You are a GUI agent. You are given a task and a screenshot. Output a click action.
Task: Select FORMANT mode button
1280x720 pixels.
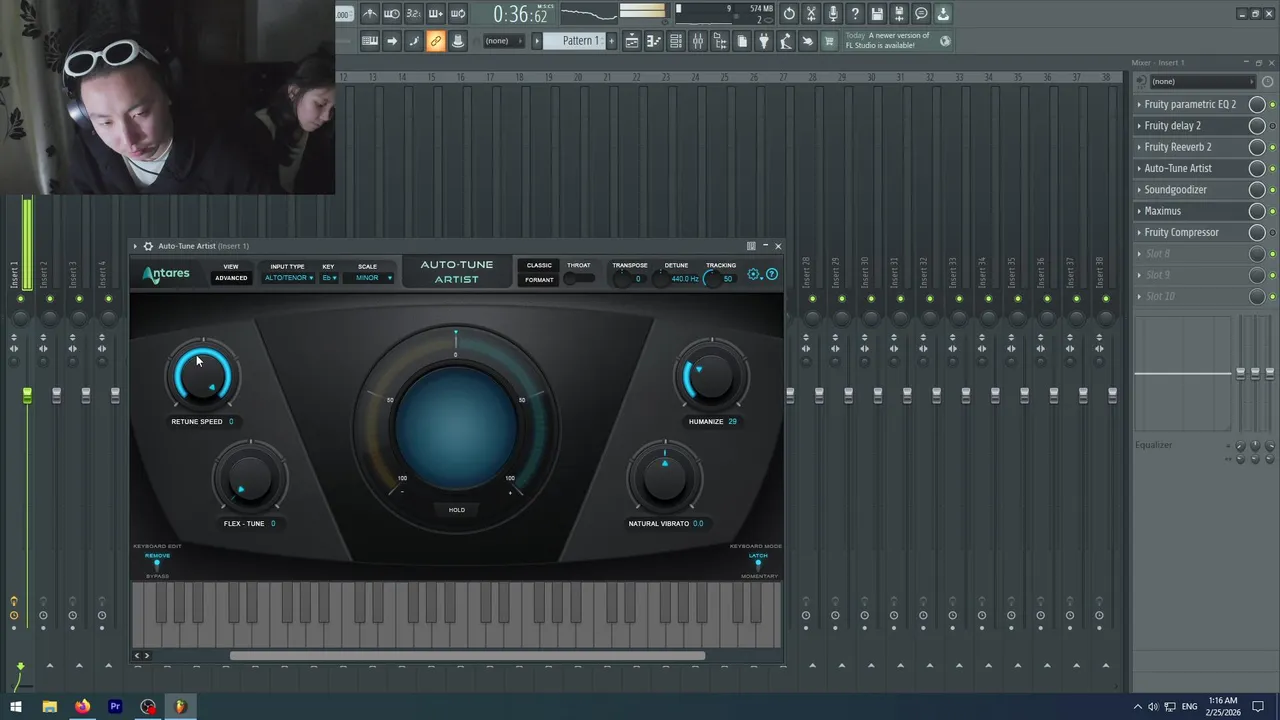pyautogui.click(x=539, y=280)
